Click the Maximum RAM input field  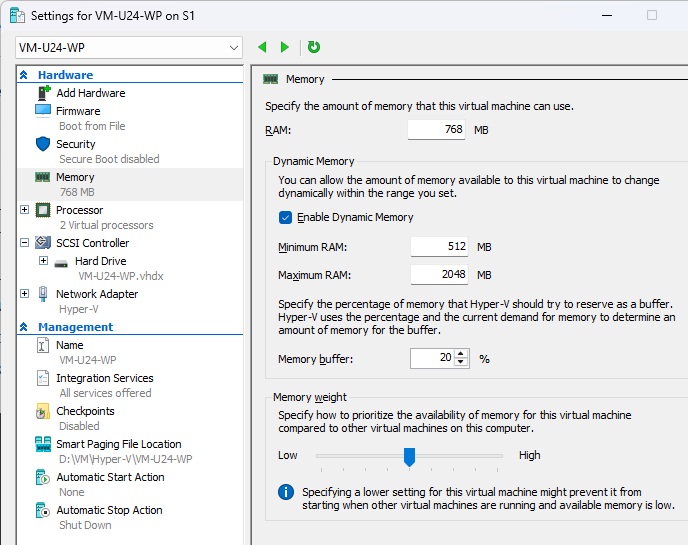click(439, 275)
